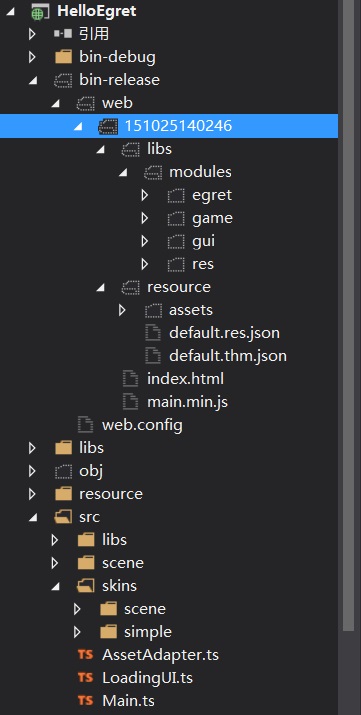Select the bin-debug folder label
361x715 pixels.
click(x=117, y=57)
